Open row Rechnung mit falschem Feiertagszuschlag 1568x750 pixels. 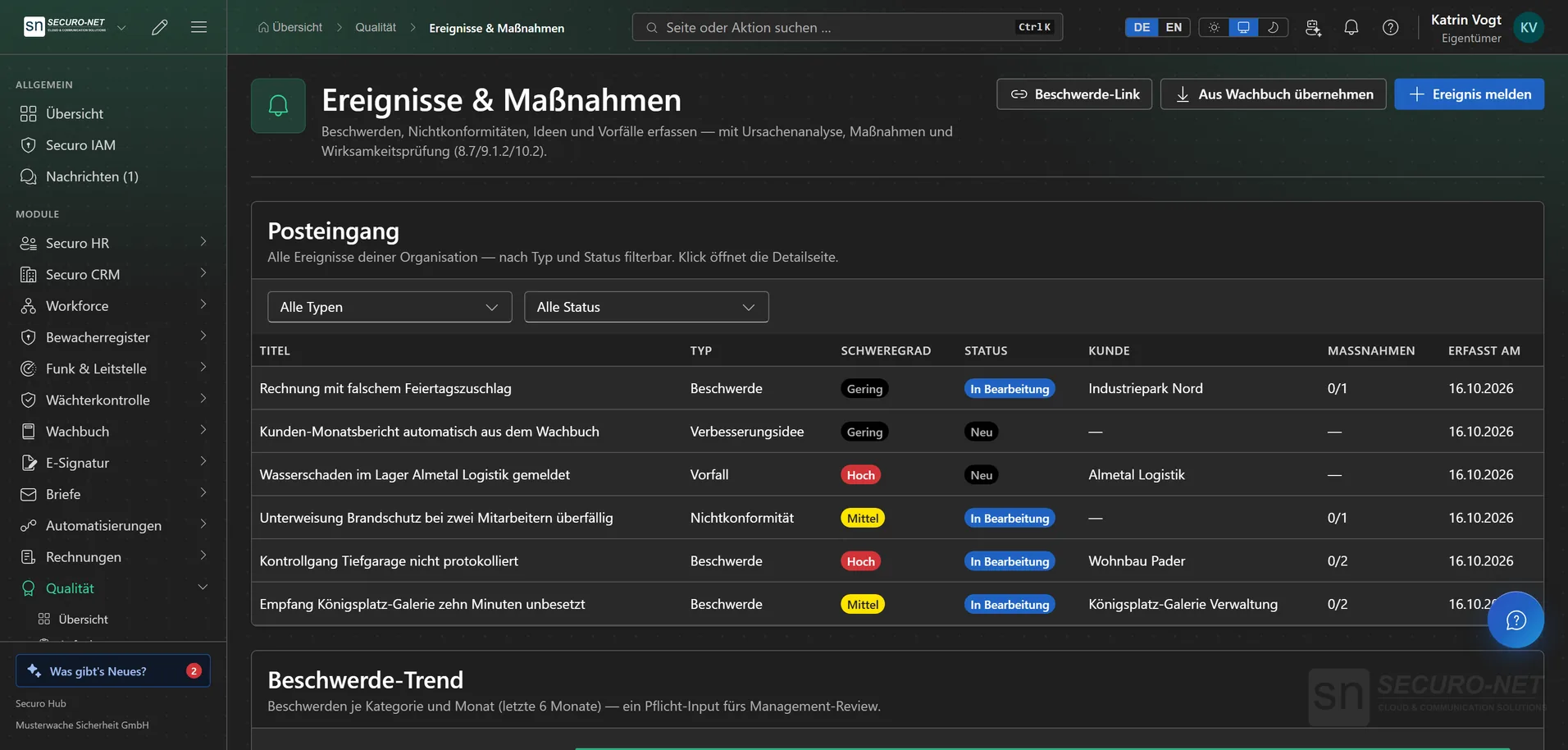pos(897,388)
